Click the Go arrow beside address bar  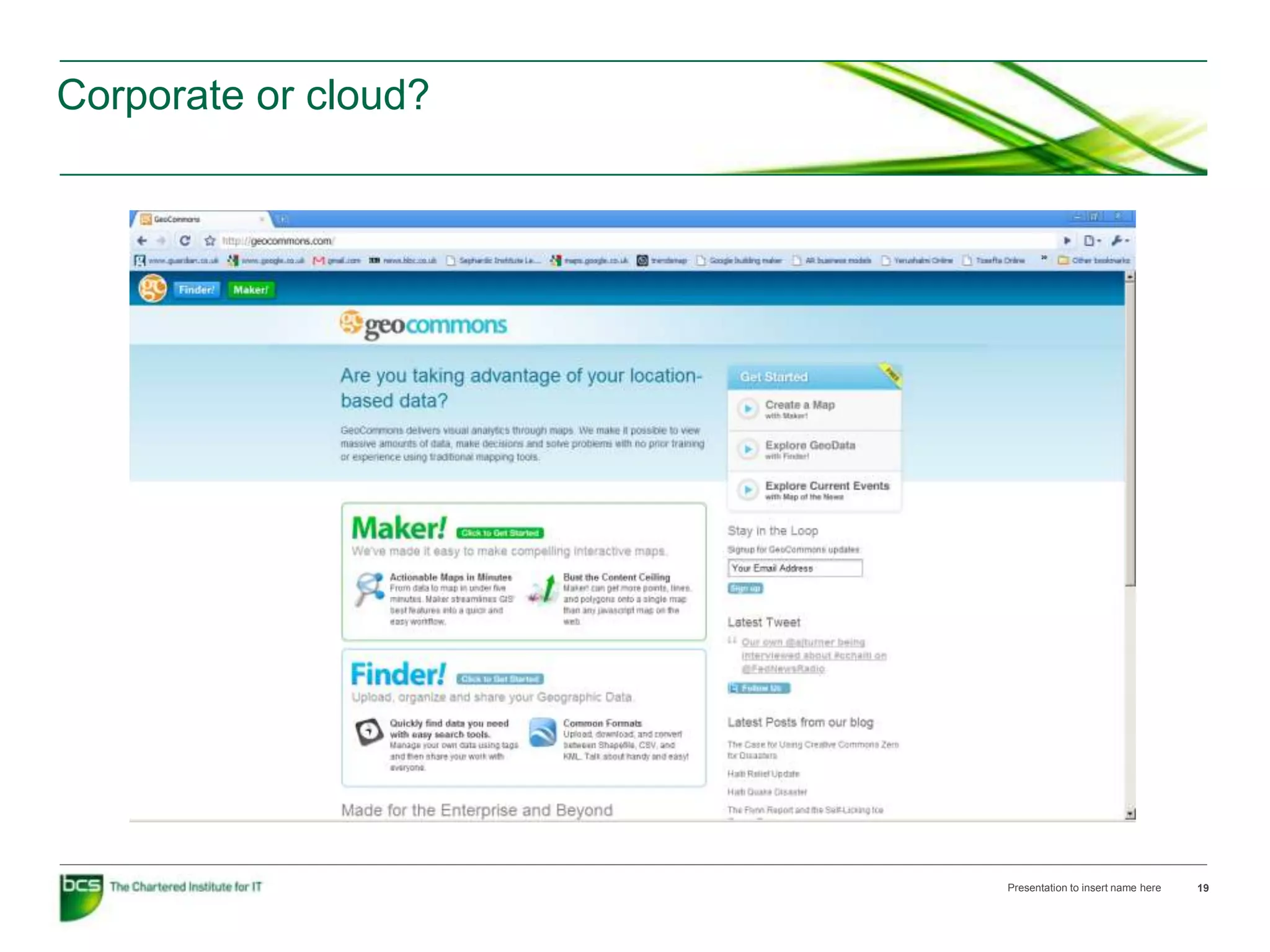point(1067,240)
